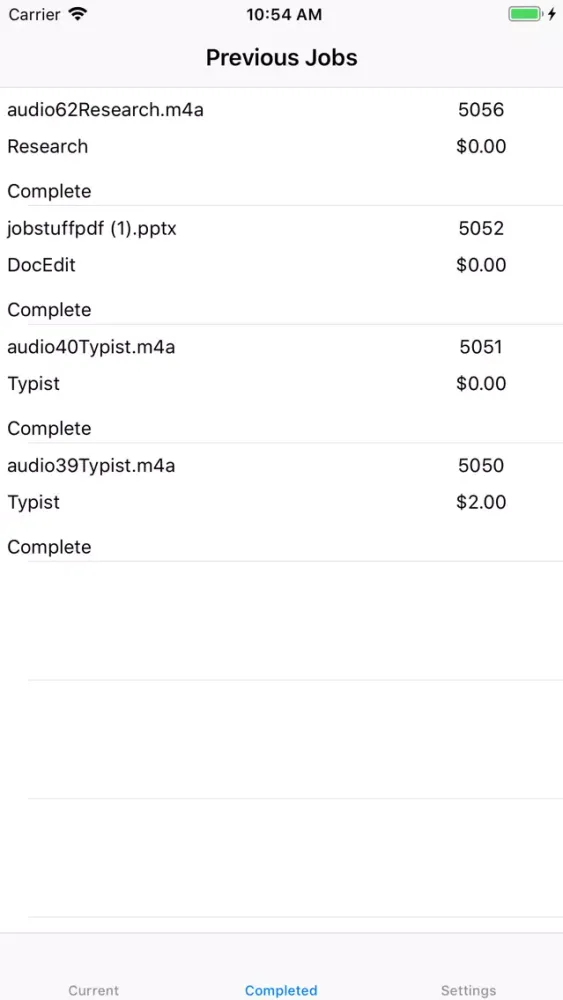Select the Completed tab
The height and width of the screenshot is (1000, 563).
(x=281, y=990)
